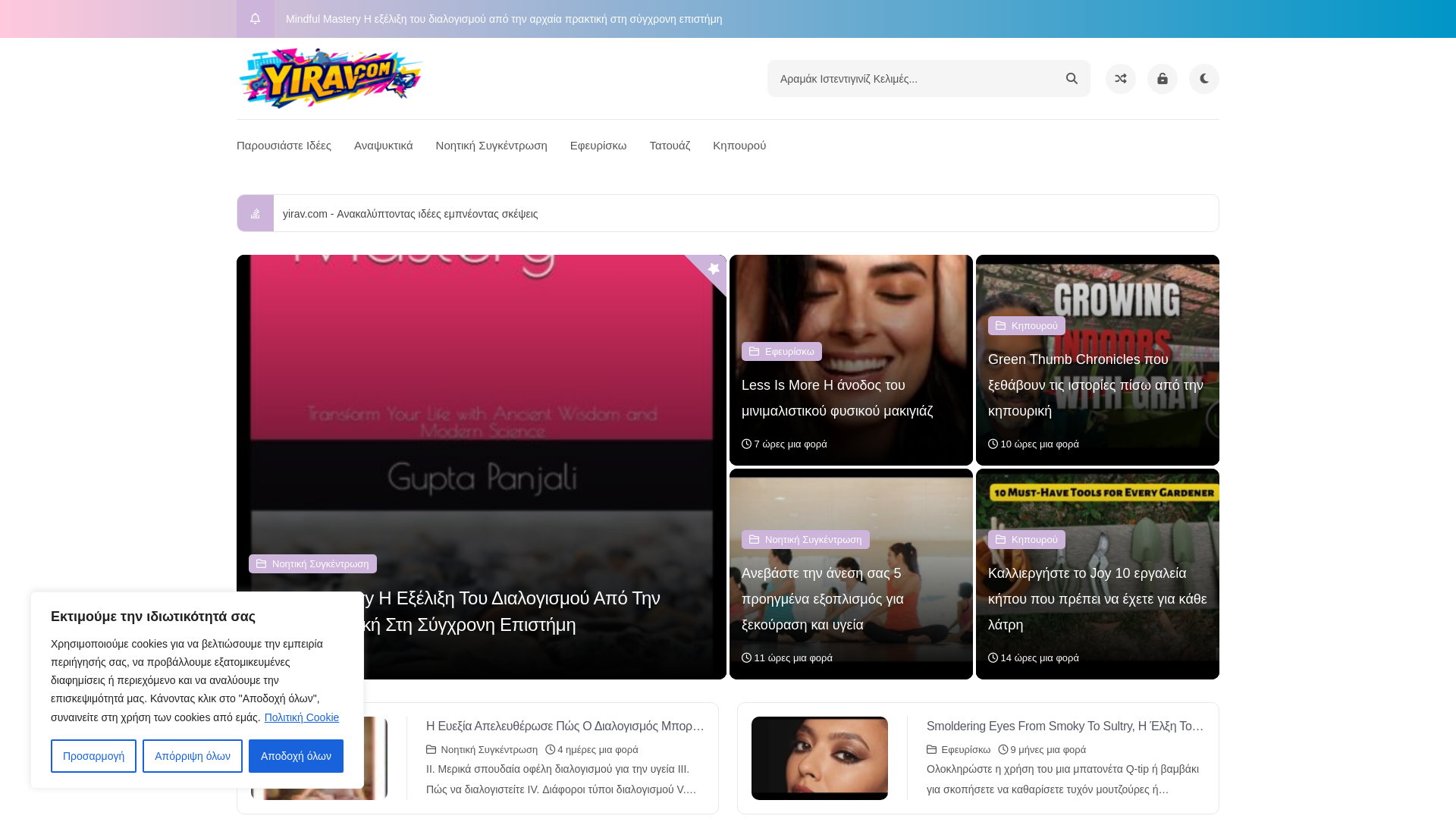Viewport: 1456px width, 819px height.
Task: Click Εφευρίσκω category under Smoldering Eyes post
Action: point(965,750)
